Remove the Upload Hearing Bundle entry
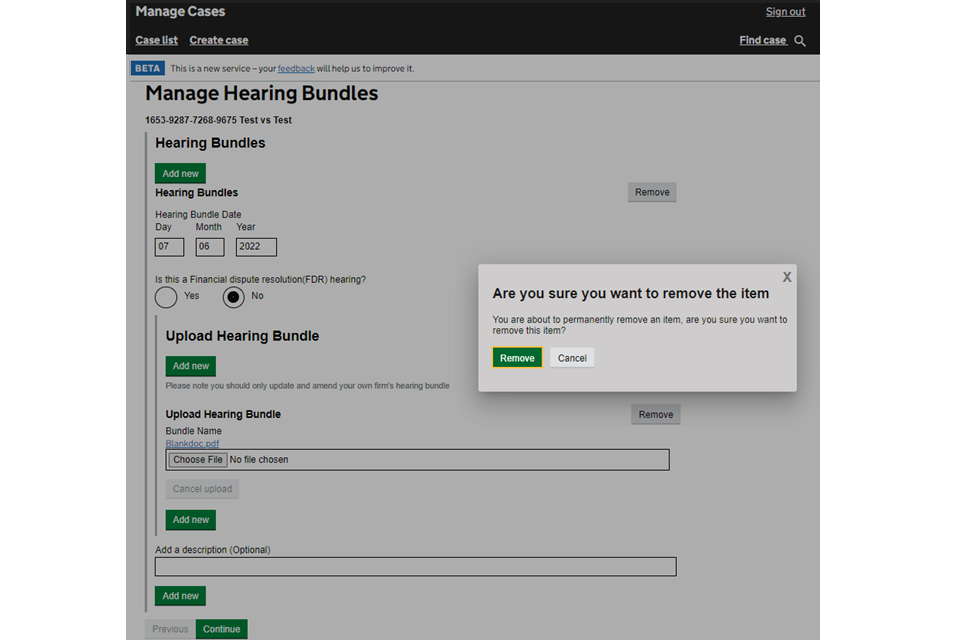This screenshot has height=640, width=960. tap(655, 414)
